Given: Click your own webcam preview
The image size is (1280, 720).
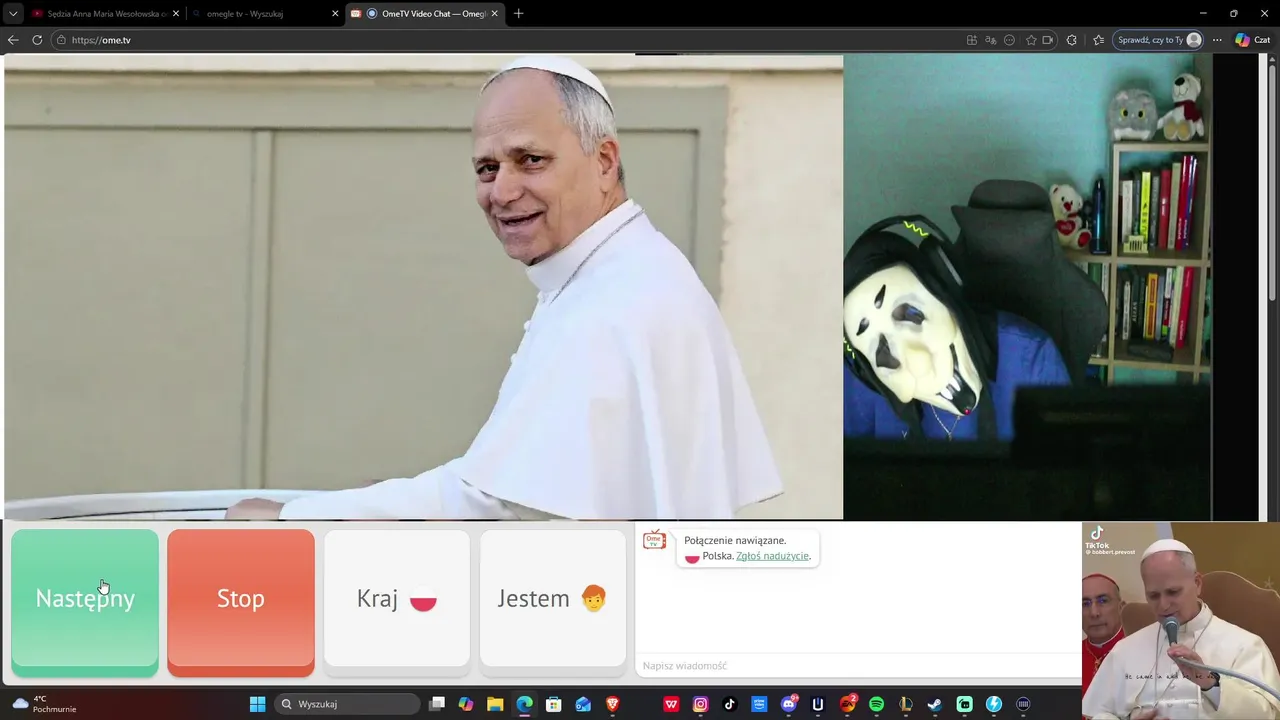Looking at the screenshot, I should tap(1028, 287).
